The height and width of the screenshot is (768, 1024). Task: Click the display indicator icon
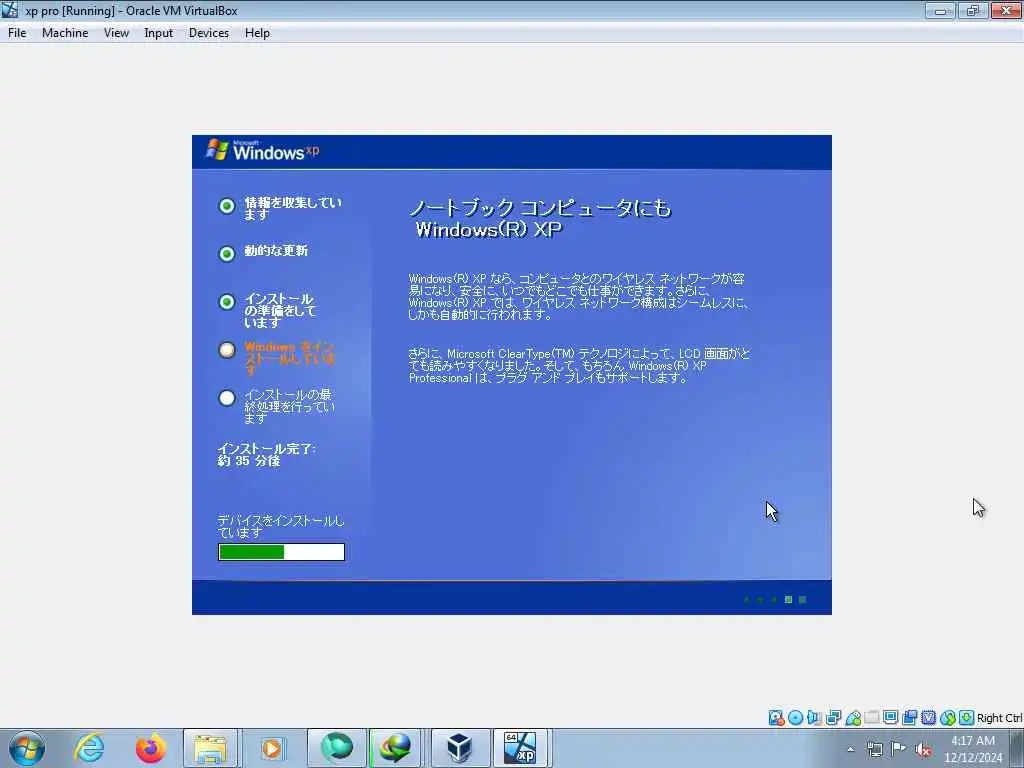tap(891, 718)
